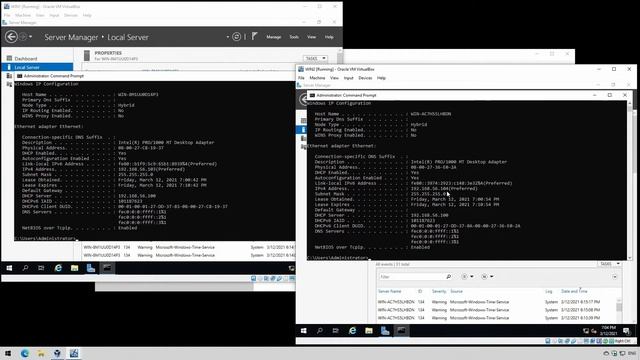
Task: Click the network icon in the WIN2 guest tray
Action: coord(586,331)
